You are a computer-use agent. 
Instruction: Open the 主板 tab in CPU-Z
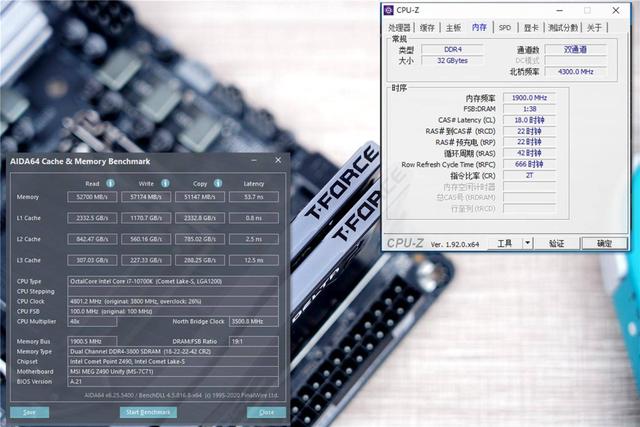tap(453, 28)
